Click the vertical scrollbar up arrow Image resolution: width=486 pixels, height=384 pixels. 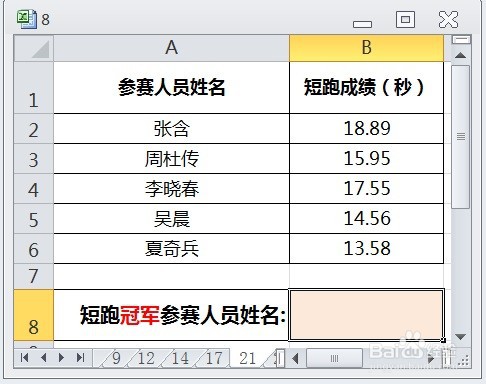pyautogui.click(x=461, y=55)
